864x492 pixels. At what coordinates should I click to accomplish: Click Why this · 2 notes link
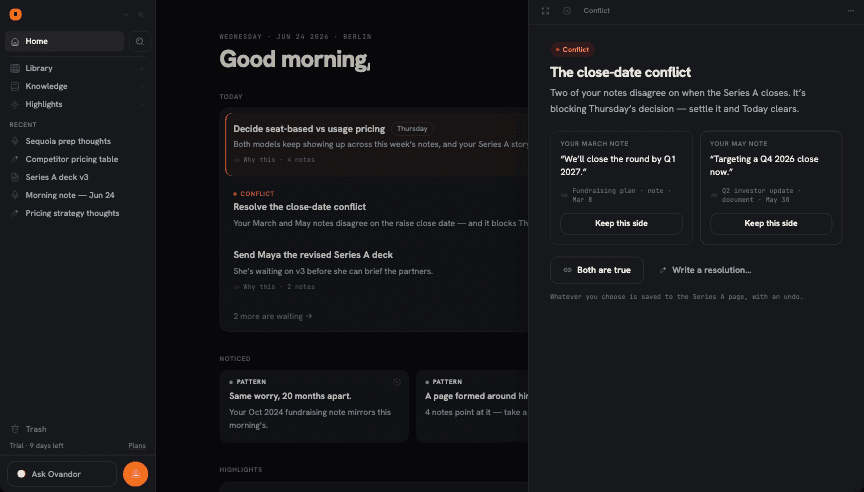[x=274, y=286]
